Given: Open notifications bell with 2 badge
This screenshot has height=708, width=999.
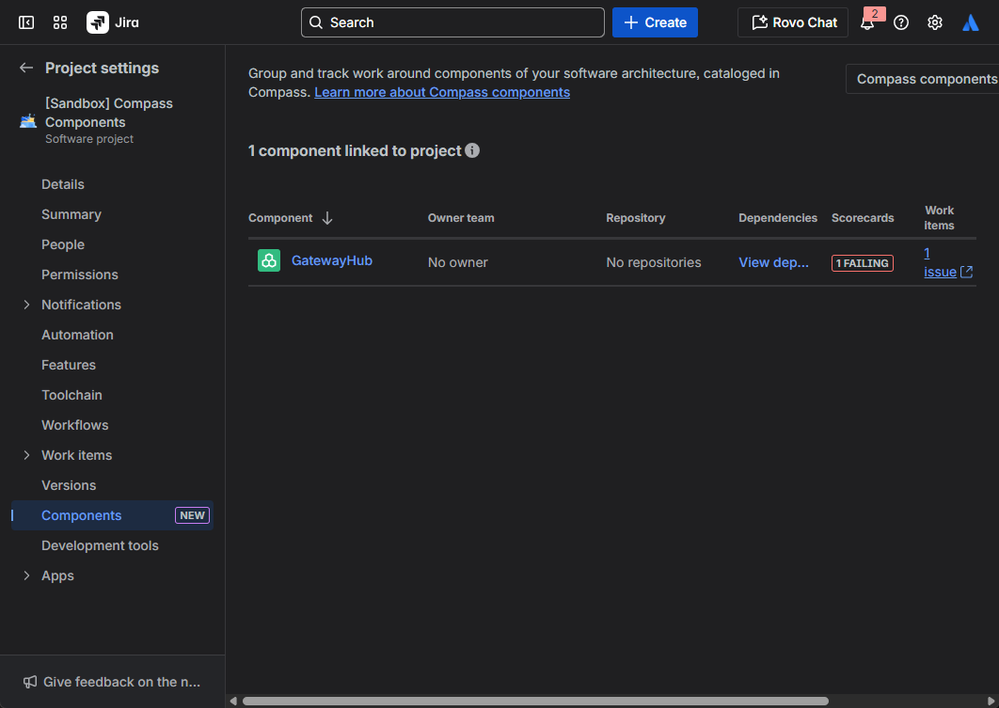Looking at the screenshot, I should click(868, 21).
